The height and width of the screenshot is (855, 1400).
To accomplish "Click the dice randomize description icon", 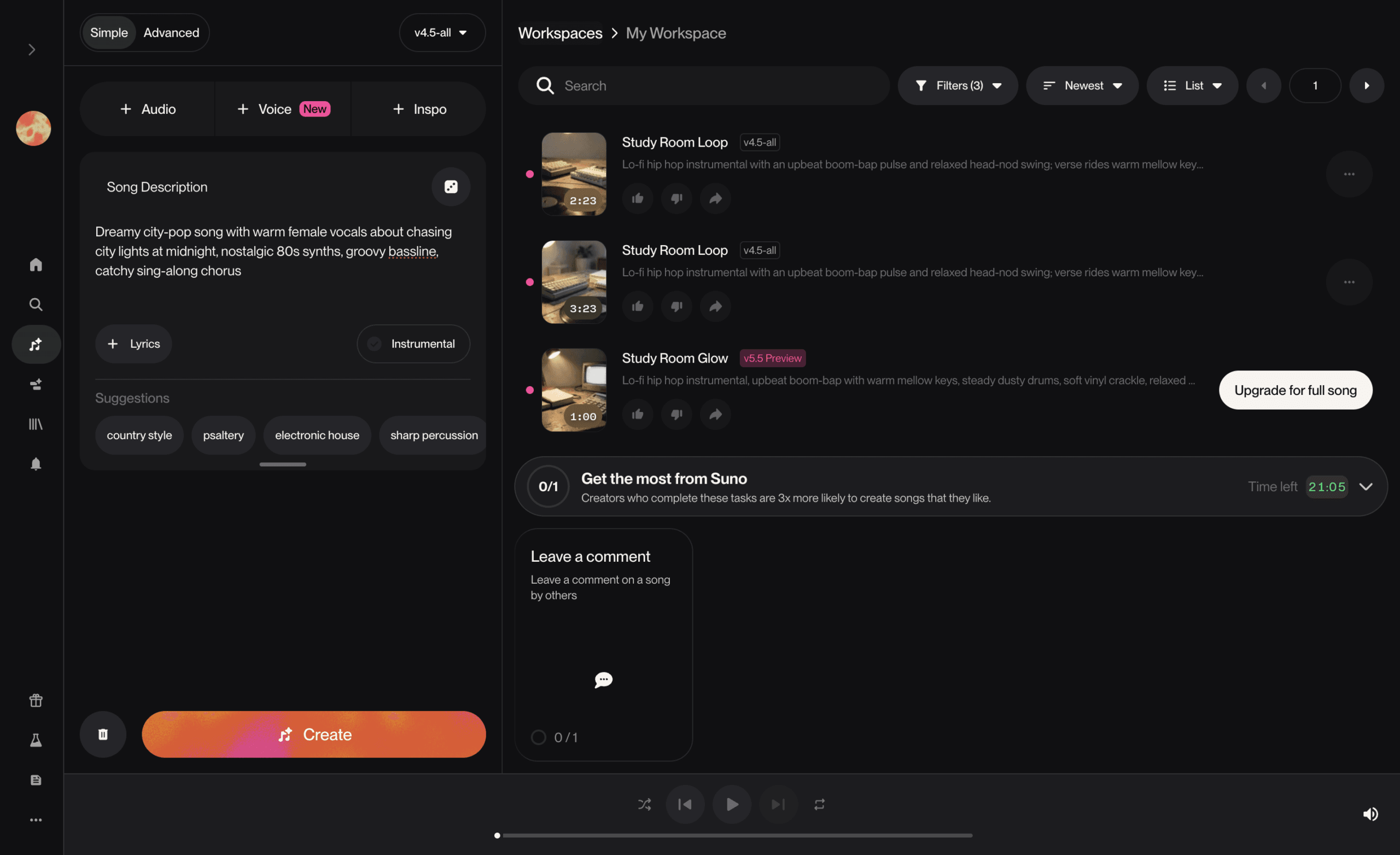I will pyautogui.click(x=451, y=187).
